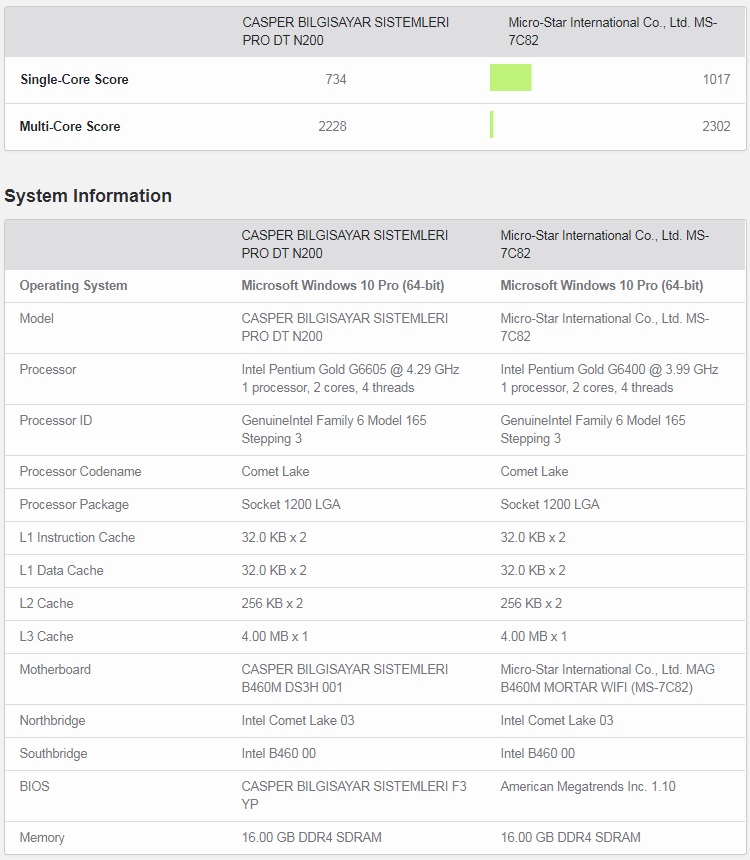
Task: Click the American Megatrends Inc. 1.10 BIOS cell
Action: pyautogui.click(x=587, y=787)
